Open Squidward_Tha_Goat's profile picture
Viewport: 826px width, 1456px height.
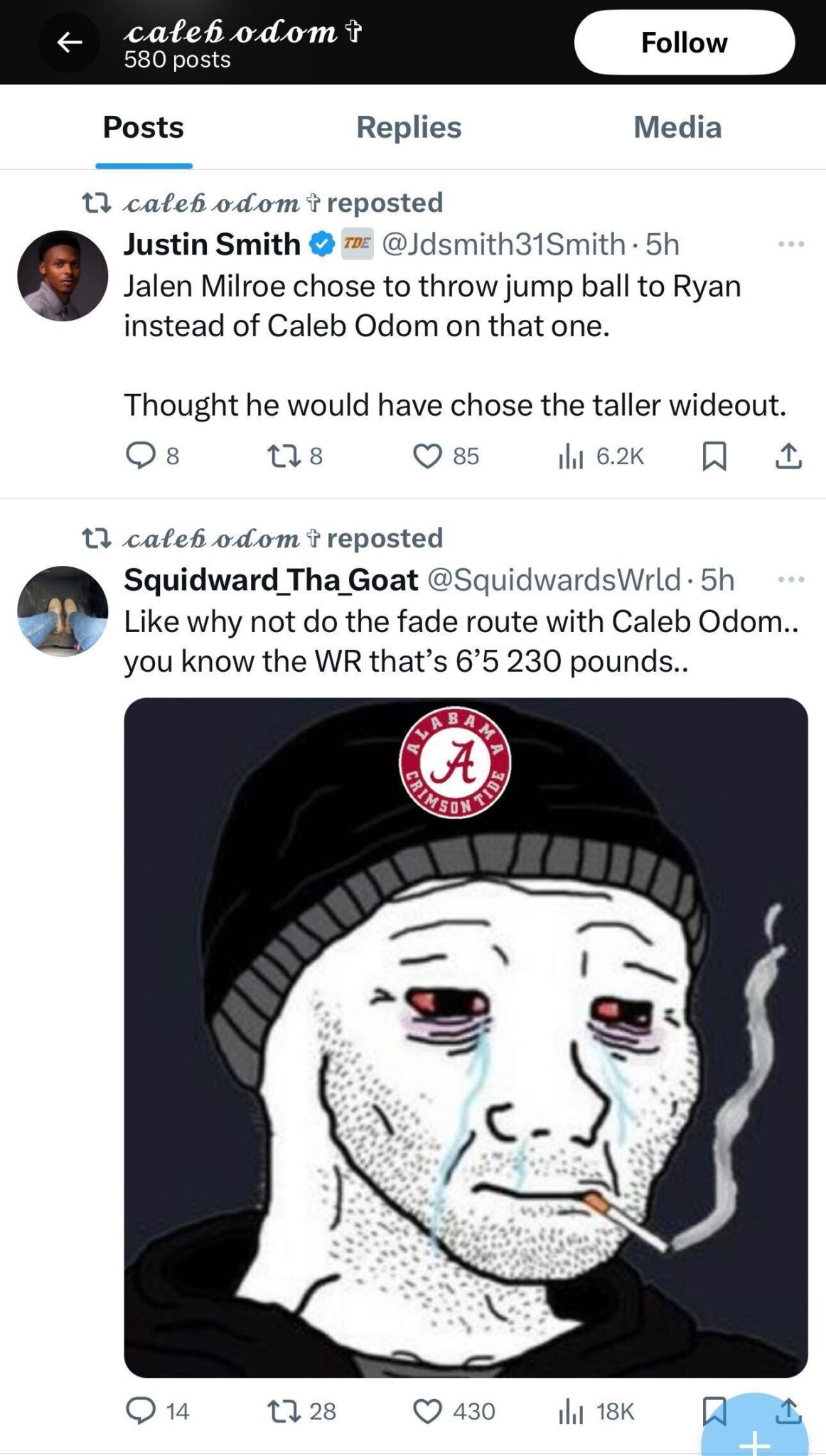click(x=63, y=611)
